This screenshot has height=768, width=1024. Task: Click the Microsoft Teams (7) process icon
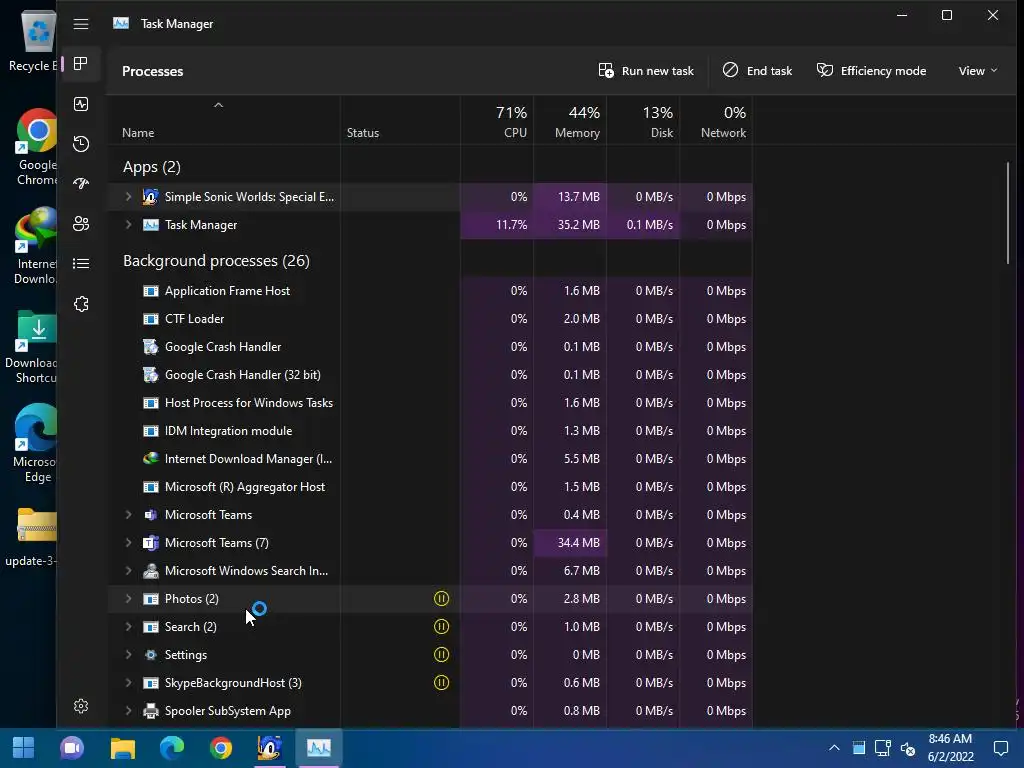click(x=151, y=543)
